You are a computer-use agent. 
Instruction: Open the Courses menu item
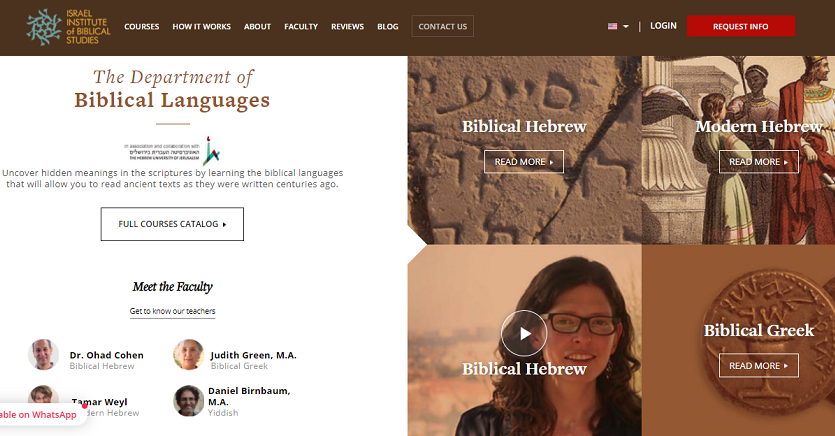[x=142, y=27]
